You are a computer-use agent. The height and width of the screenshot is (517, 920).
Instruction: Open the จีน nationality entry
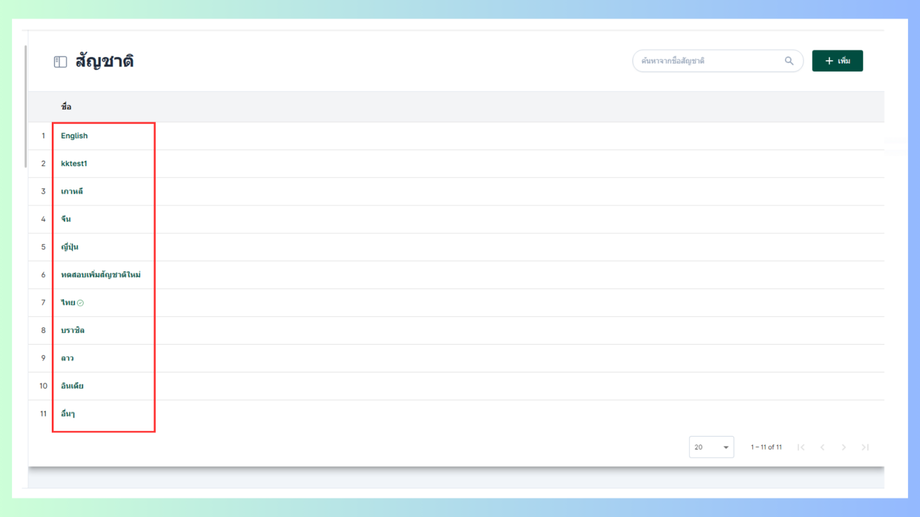tap(66, 219)
